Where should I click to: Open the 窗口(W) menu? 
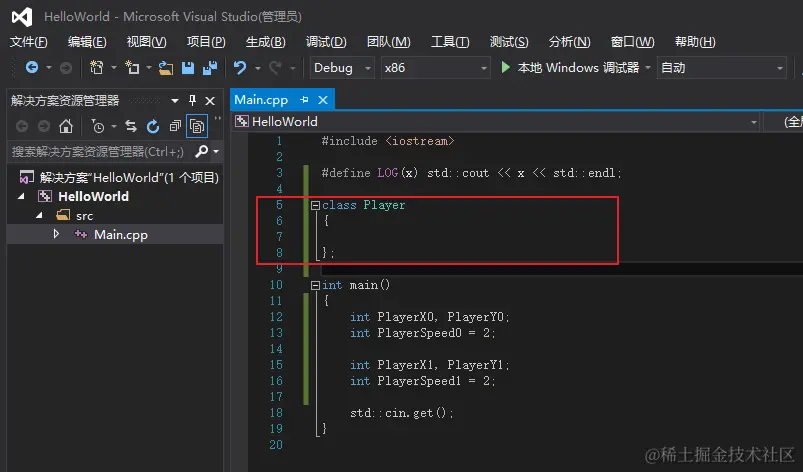632,41
